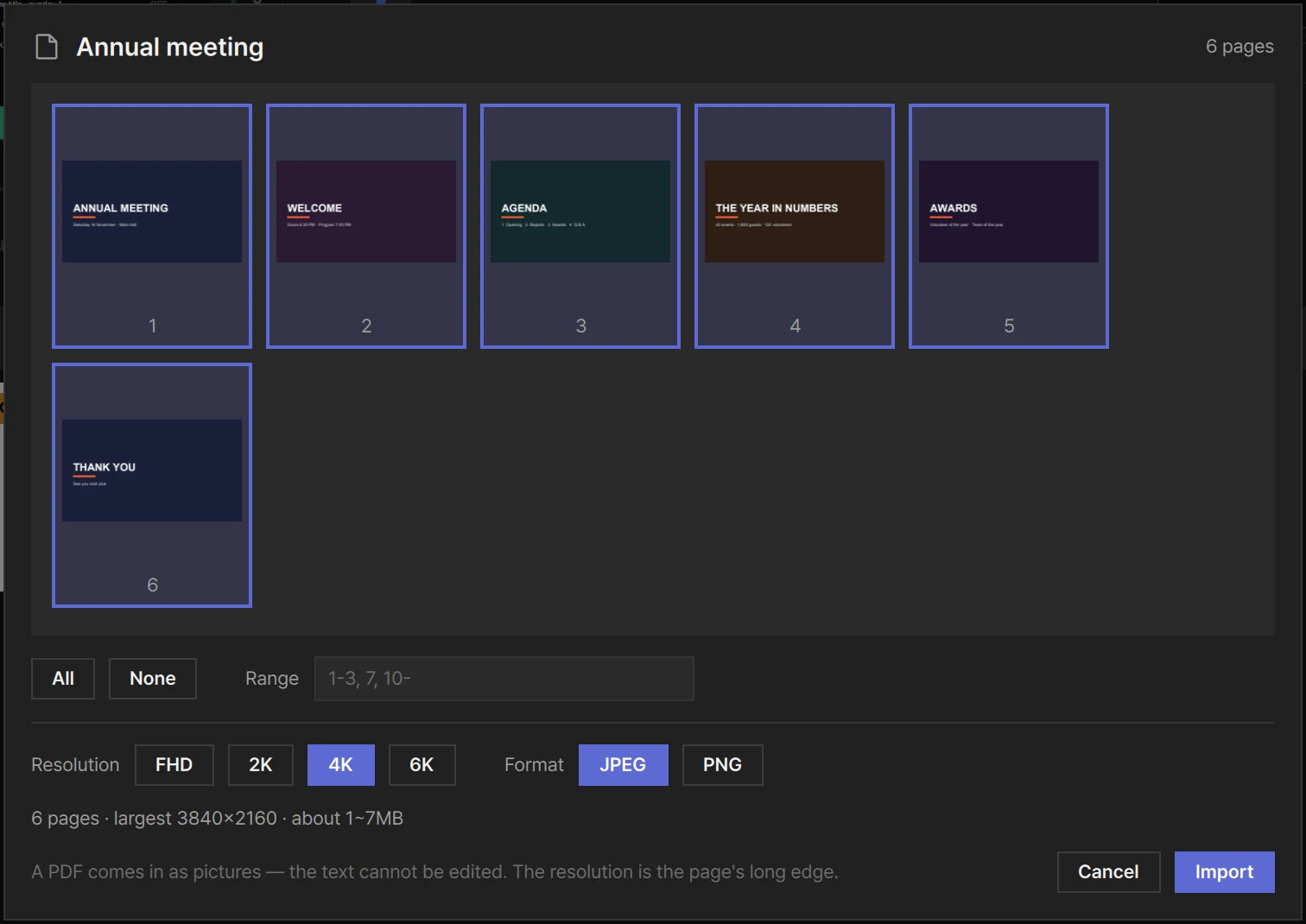Choose 4K resolution

click(x=341, y=765)
